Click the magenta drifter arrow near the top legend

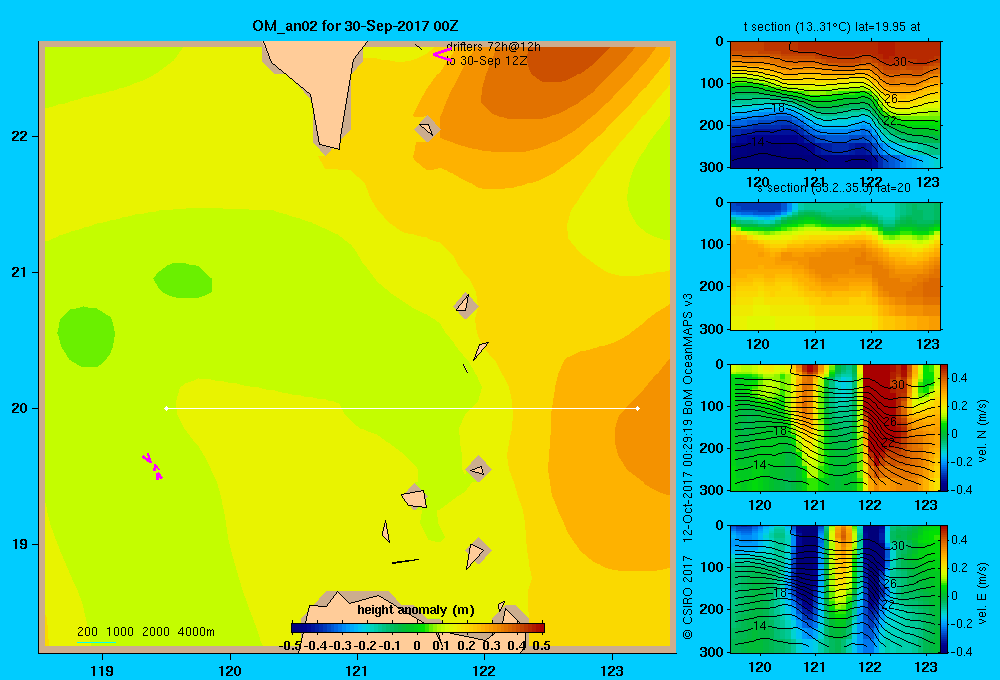pos(442,54)
